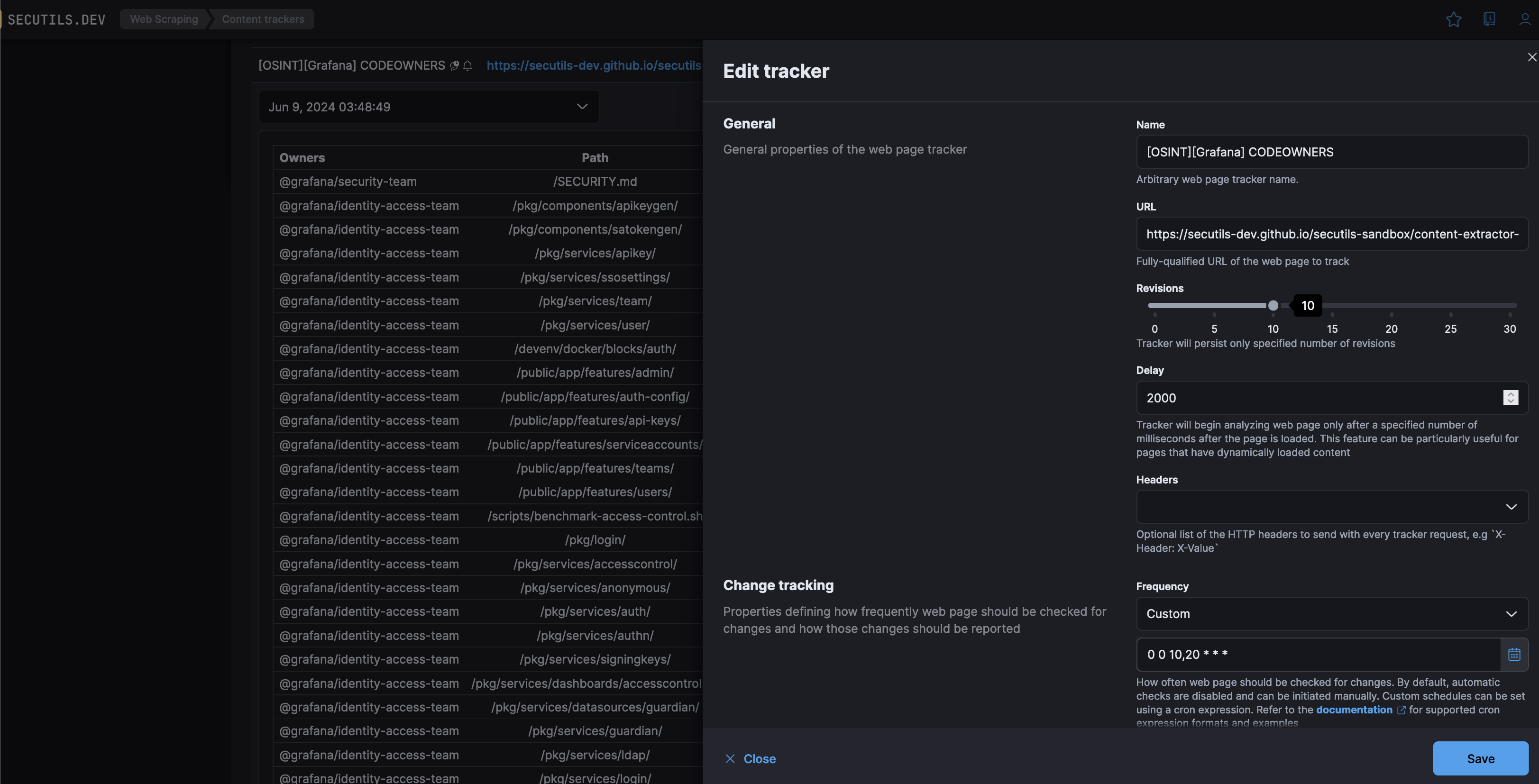Dismiss the Edit tracker flyout with the X icon
The height and width of the screenshot is (784, 1539).
1532,57
